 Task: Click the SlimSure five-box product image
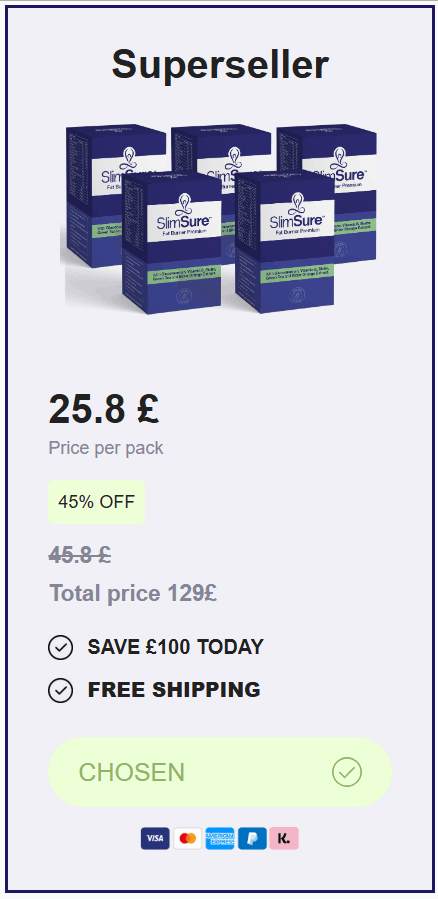click(x=220, y=219)
